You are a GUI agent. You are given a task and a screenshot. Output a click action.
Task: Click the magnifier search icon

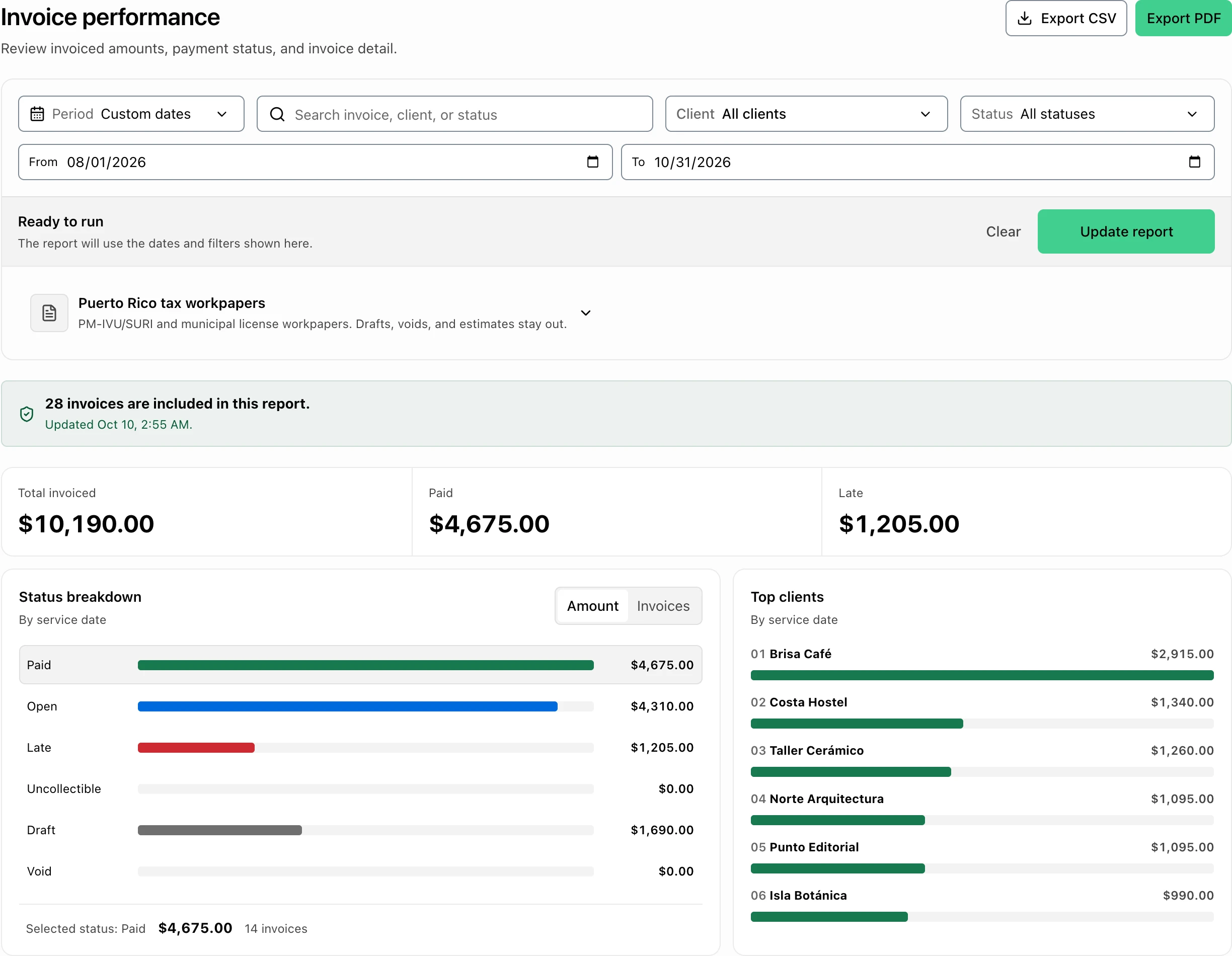277,115
